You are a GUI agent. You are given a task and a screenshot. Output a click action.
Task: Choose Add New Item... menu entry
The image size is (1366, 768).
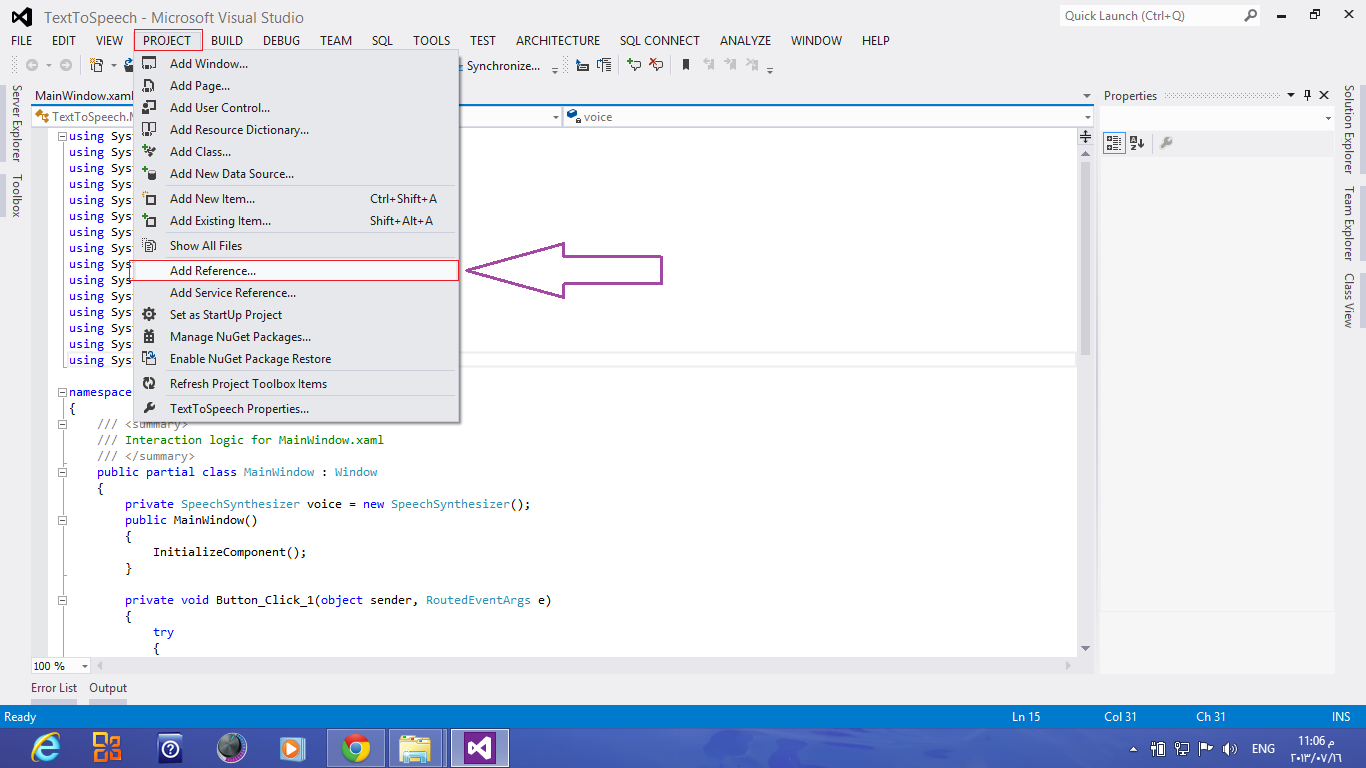pyautogui.click(x=296, y=198)
